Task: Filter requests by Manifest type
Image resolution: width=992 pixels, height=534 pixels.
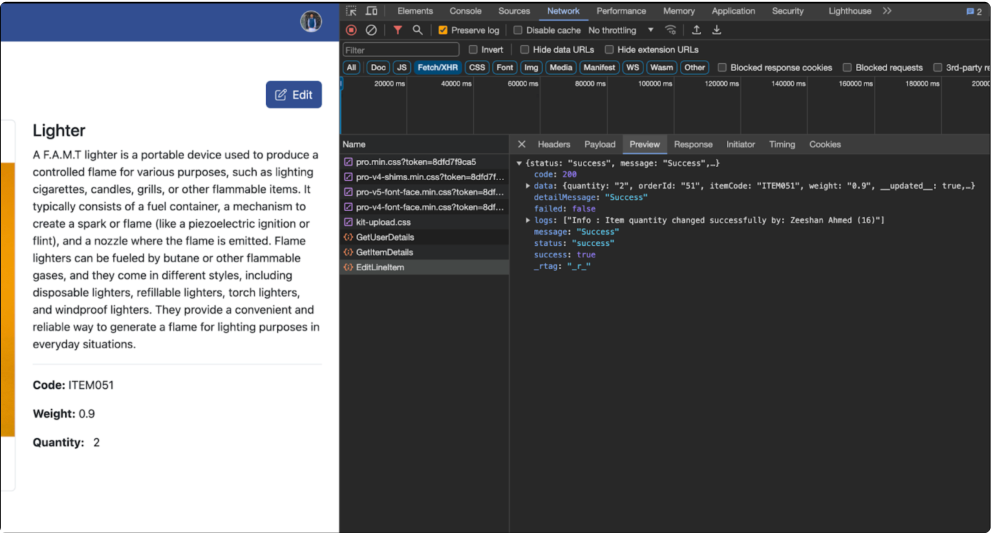Action: (x=599, y=68)
